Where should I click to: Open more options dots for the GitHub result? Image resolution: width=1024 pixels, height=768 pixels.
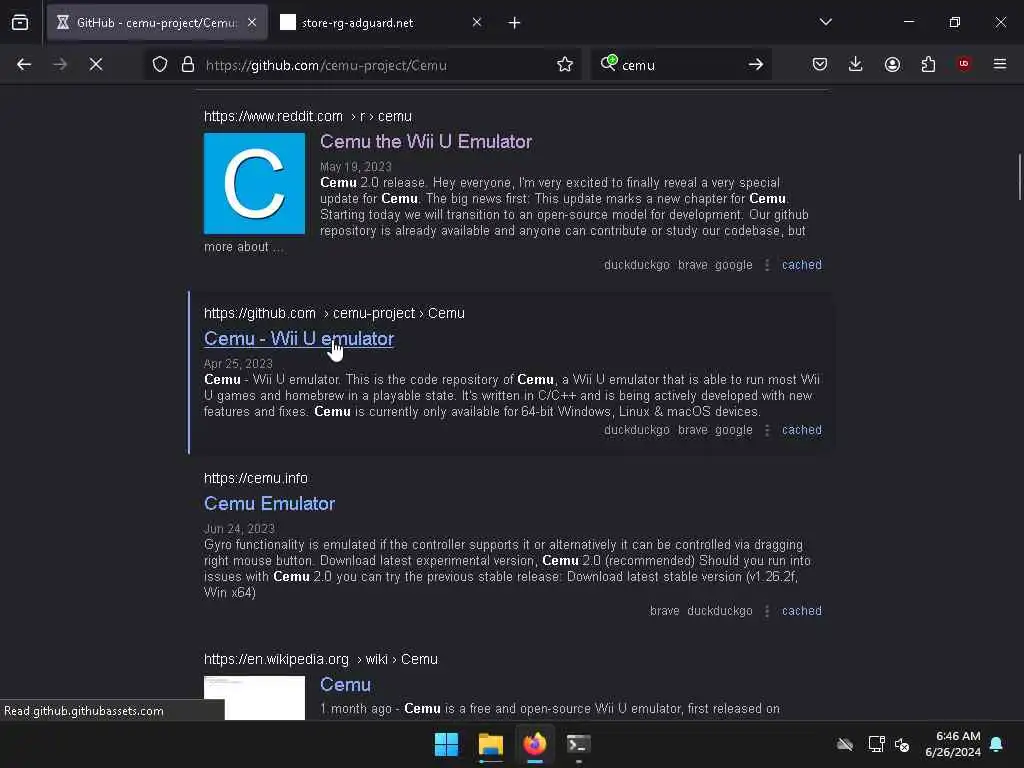click(767, 430)
